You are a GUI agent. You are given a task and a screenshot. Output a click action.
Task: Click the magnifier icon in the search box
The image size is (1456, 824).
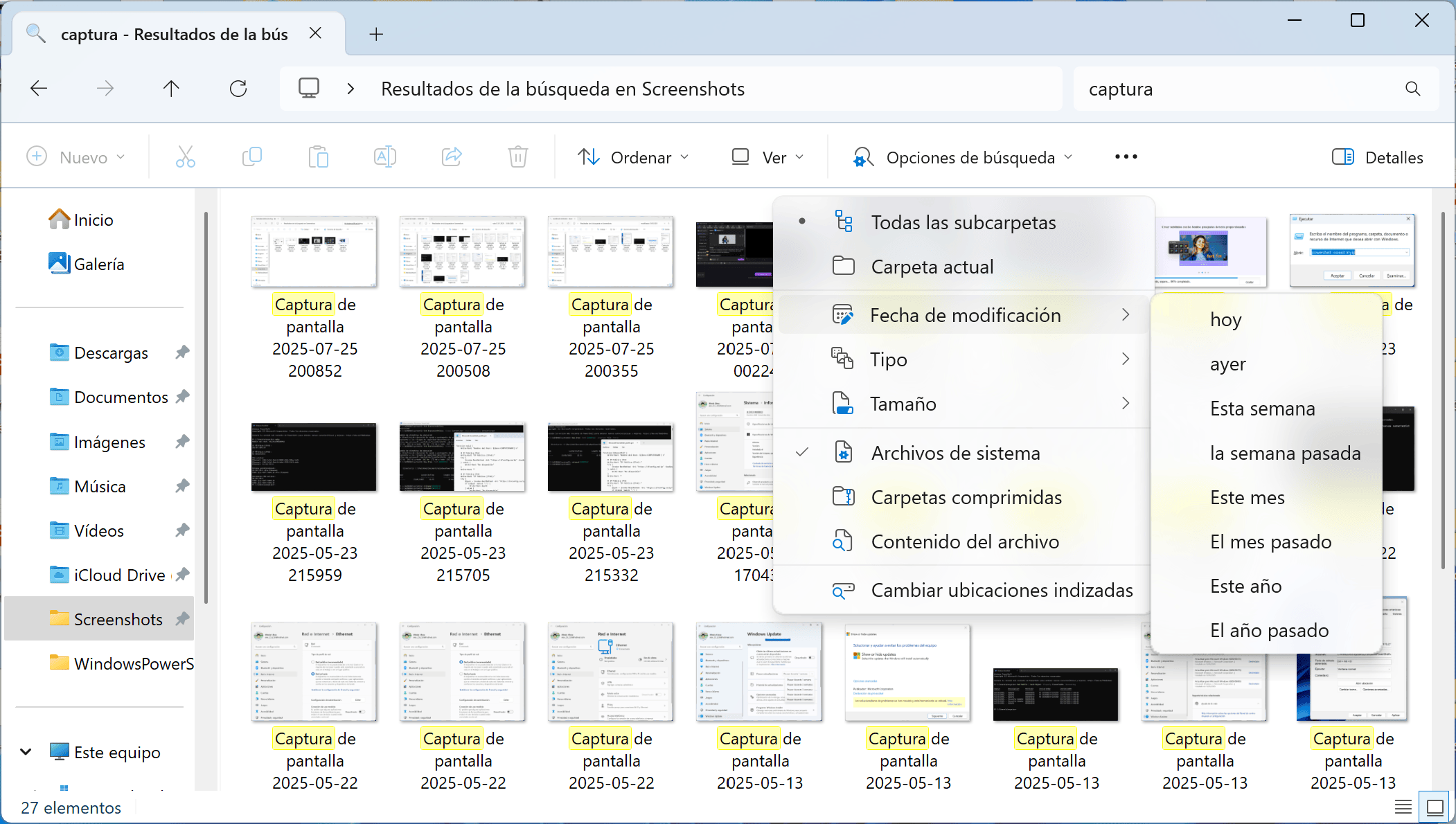(1412, 89)
